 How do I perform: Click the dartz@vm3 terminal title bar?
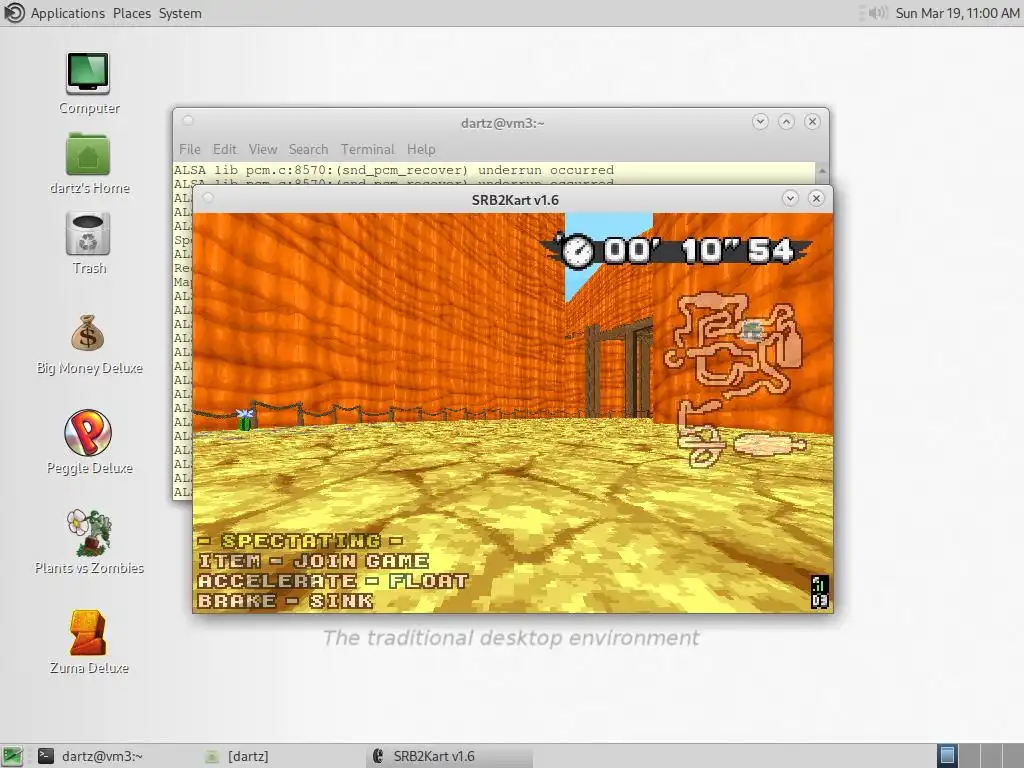click(502, 123)
